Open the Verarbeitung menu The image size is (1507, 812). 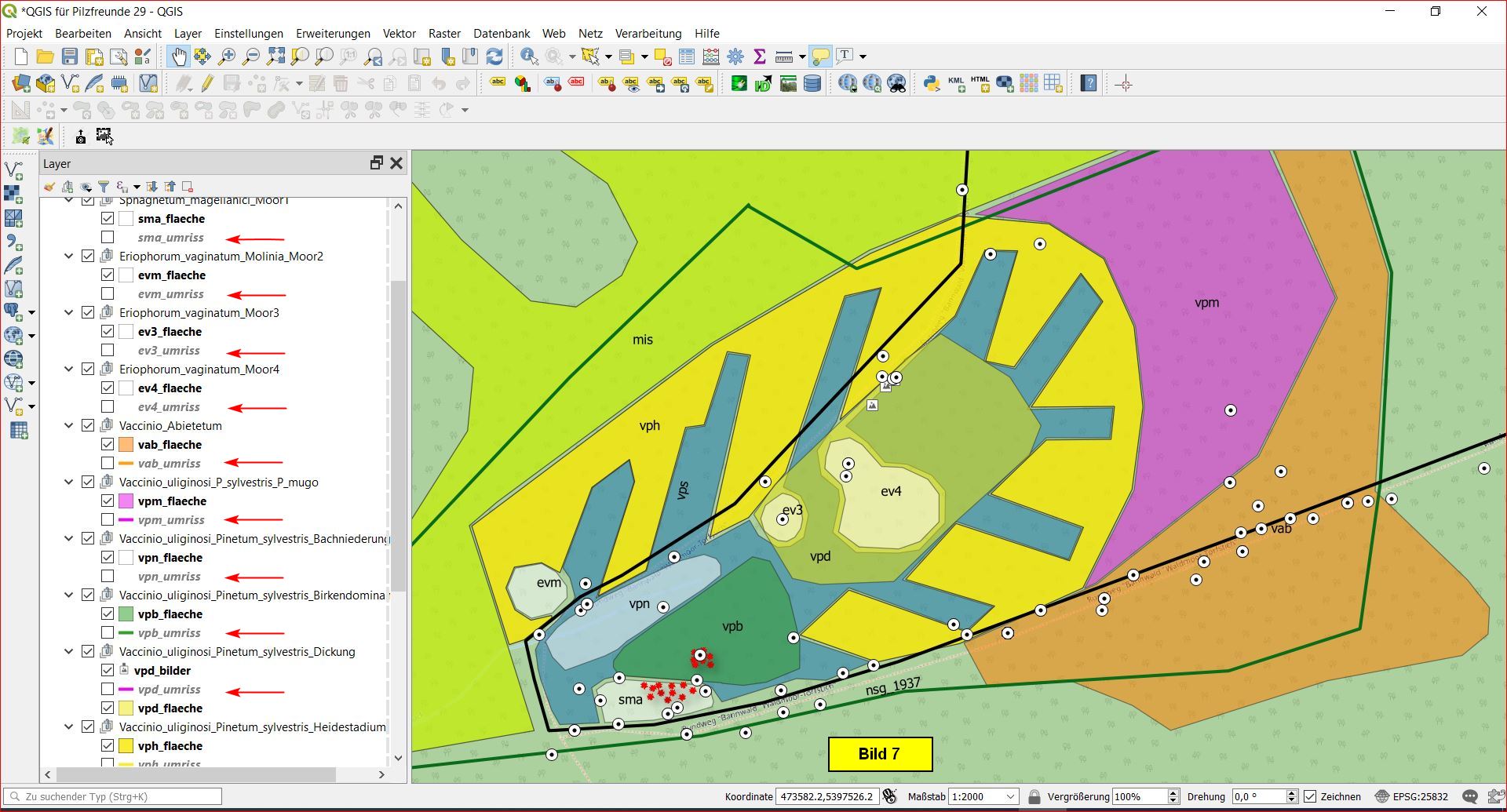click(648, 34)
